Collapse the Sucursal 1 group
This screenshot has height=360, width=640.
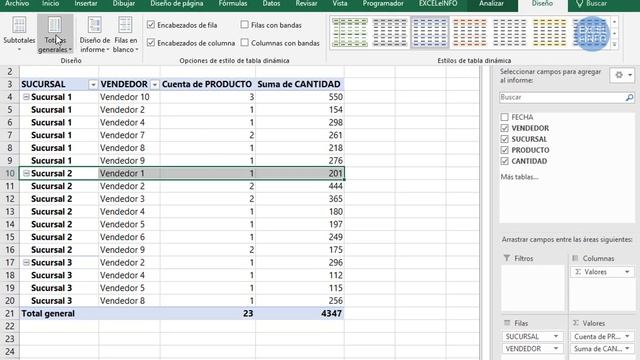26,97
